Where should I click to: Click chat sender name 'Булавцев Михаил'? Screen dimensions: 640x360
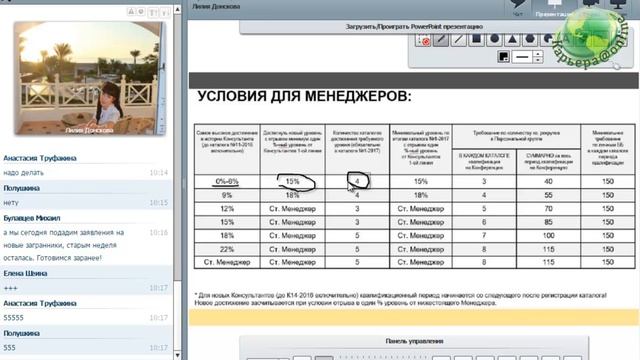tap(32, 218)
